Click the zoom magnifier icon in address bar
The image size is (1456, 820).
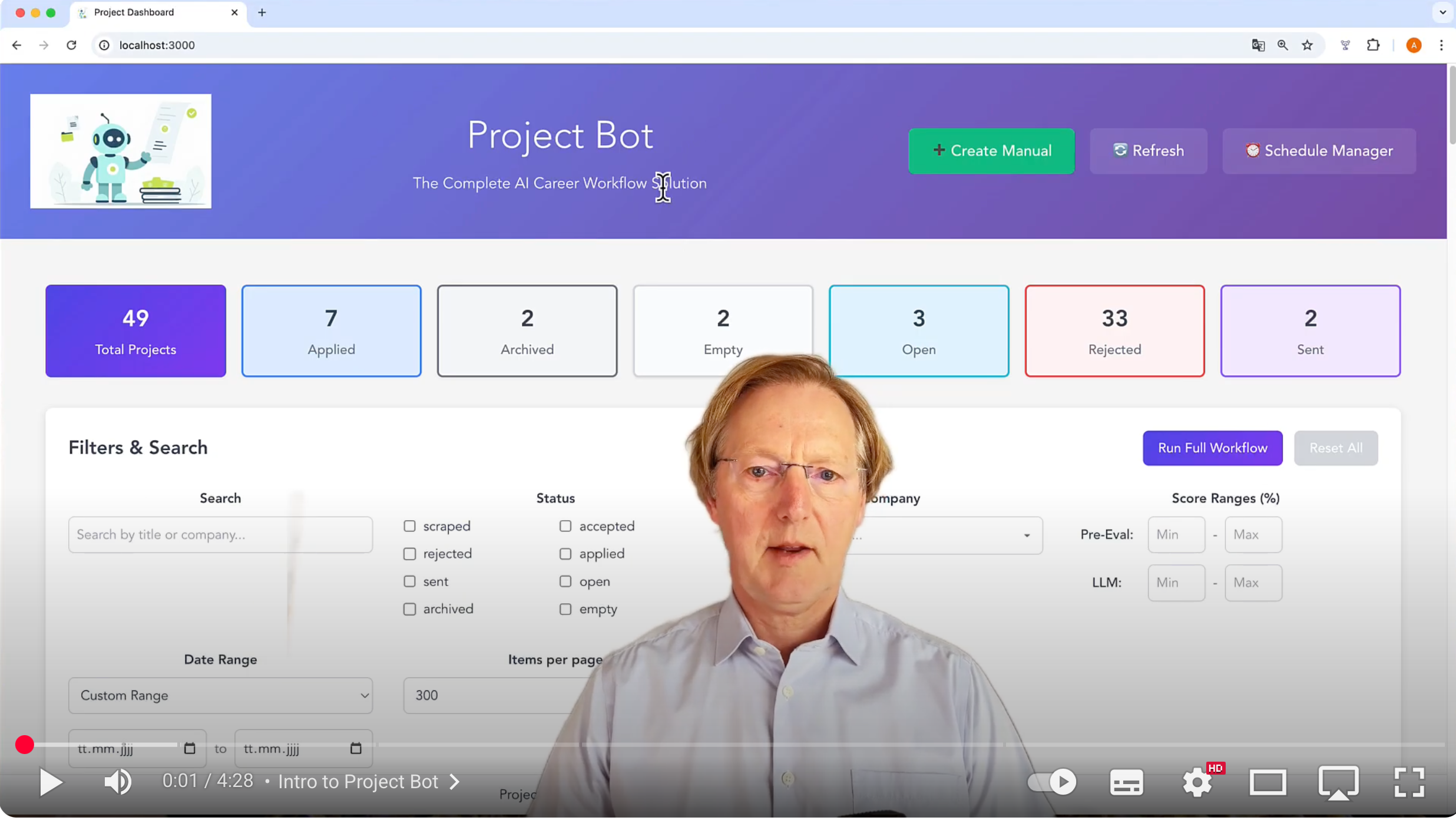click(x=1283, y=45)
